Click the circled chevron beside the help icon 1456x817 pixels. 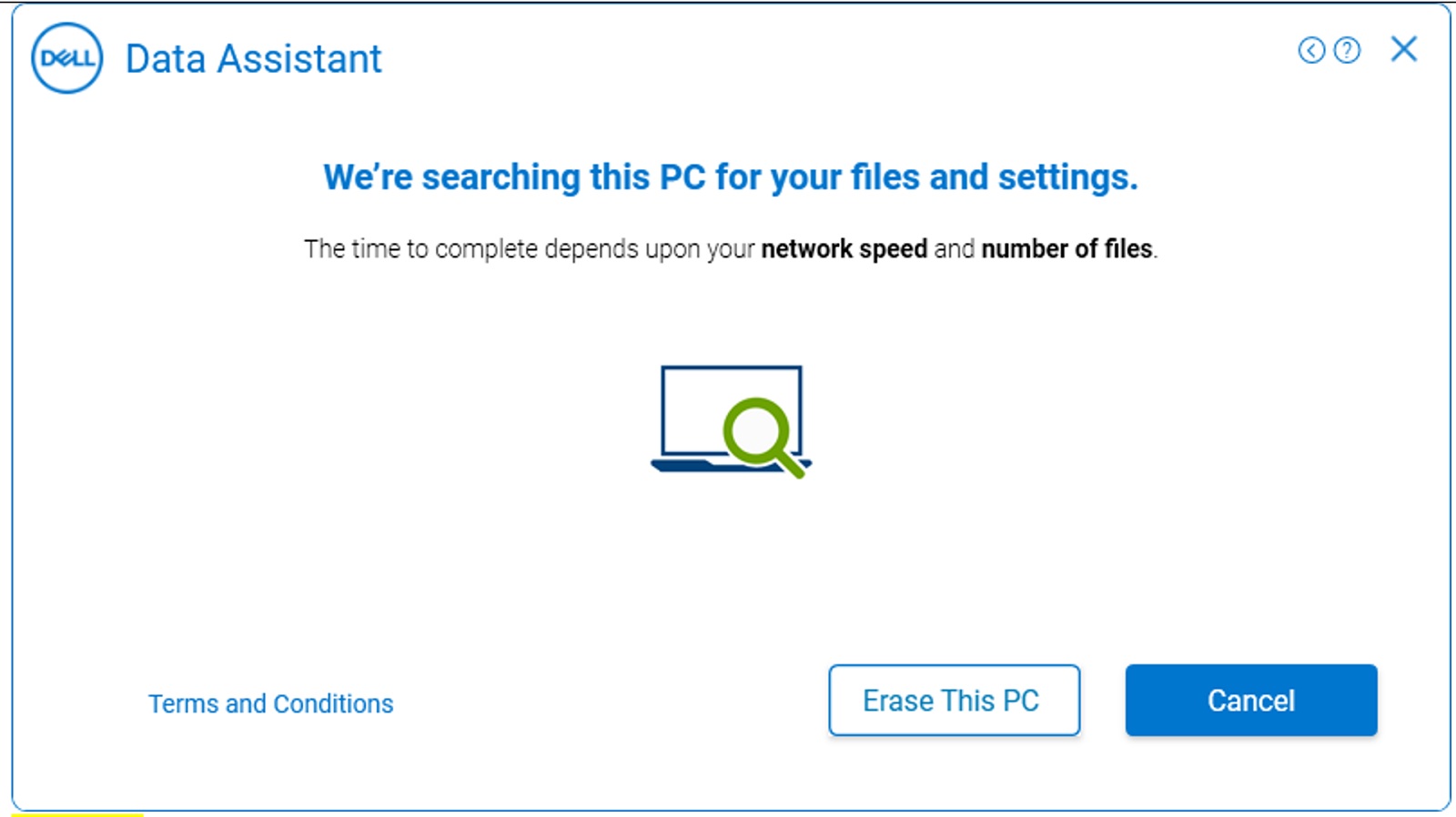pos(1310,50)
